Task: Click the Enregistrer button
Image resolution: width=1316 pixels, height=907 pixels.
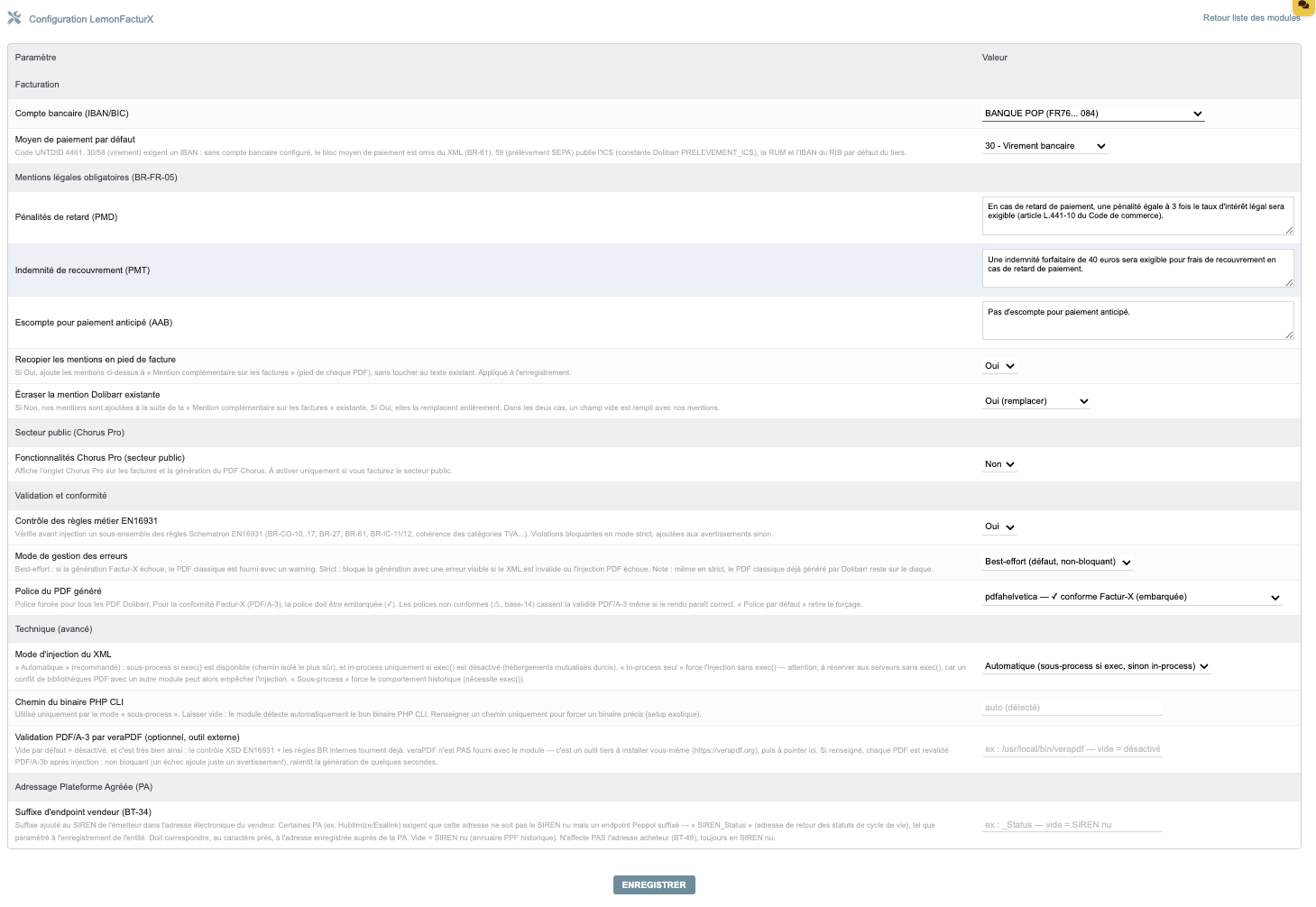Action: coord(654,885)
